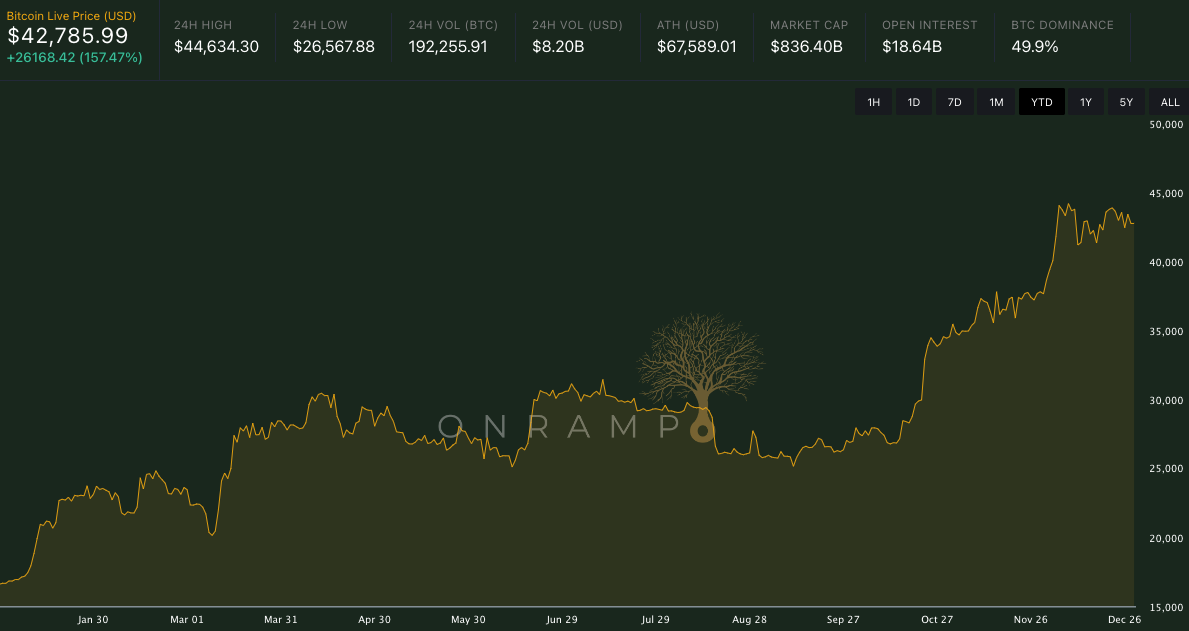Click the OPEN INTEREST value $18.64B
The image size is (1189, 631).
911,46
